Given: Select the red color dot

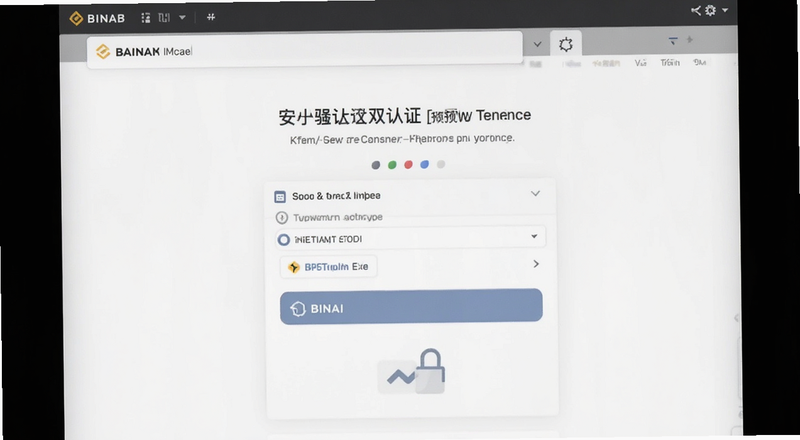Looking at the screenshot, I should point(408,164).
